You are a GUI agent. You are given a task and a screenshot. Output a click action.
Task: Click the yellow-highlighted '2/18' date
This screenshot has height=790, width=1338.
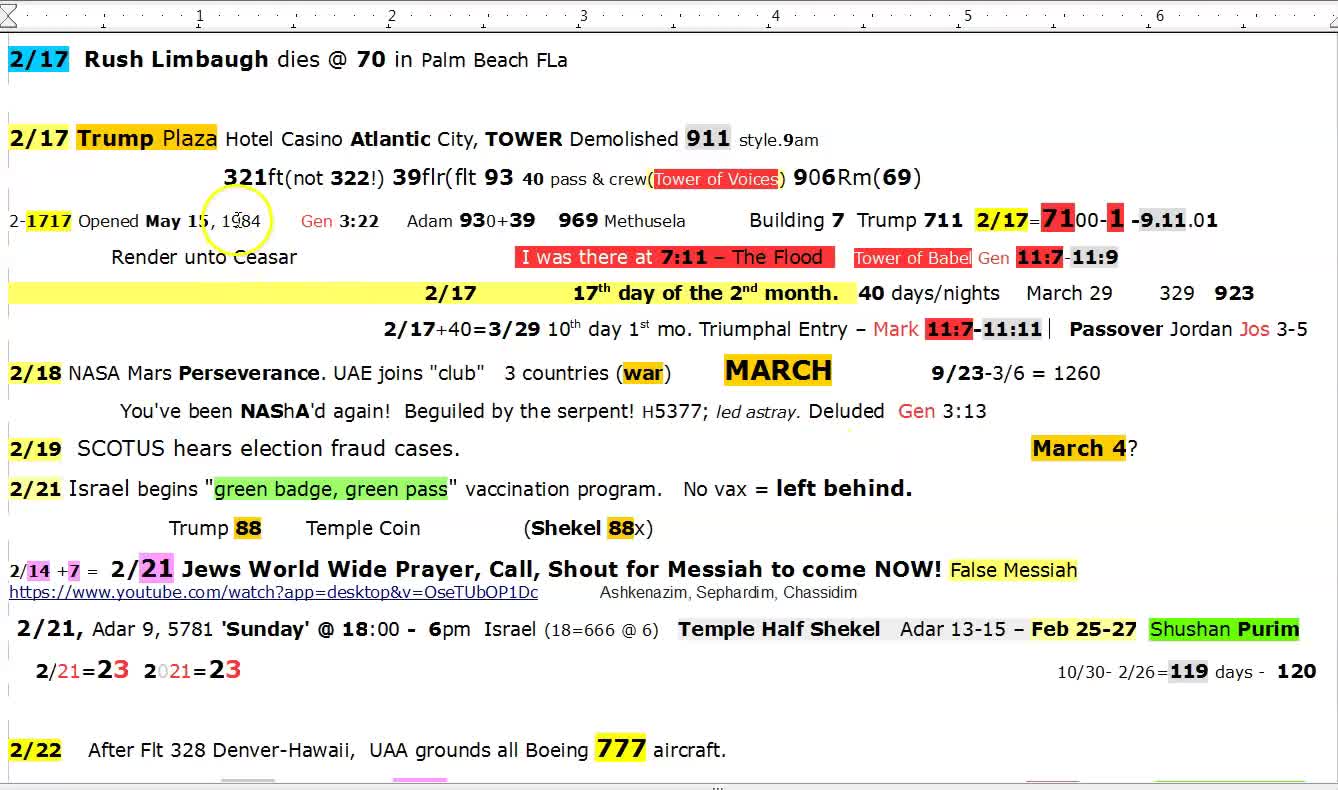pos(35,373)
